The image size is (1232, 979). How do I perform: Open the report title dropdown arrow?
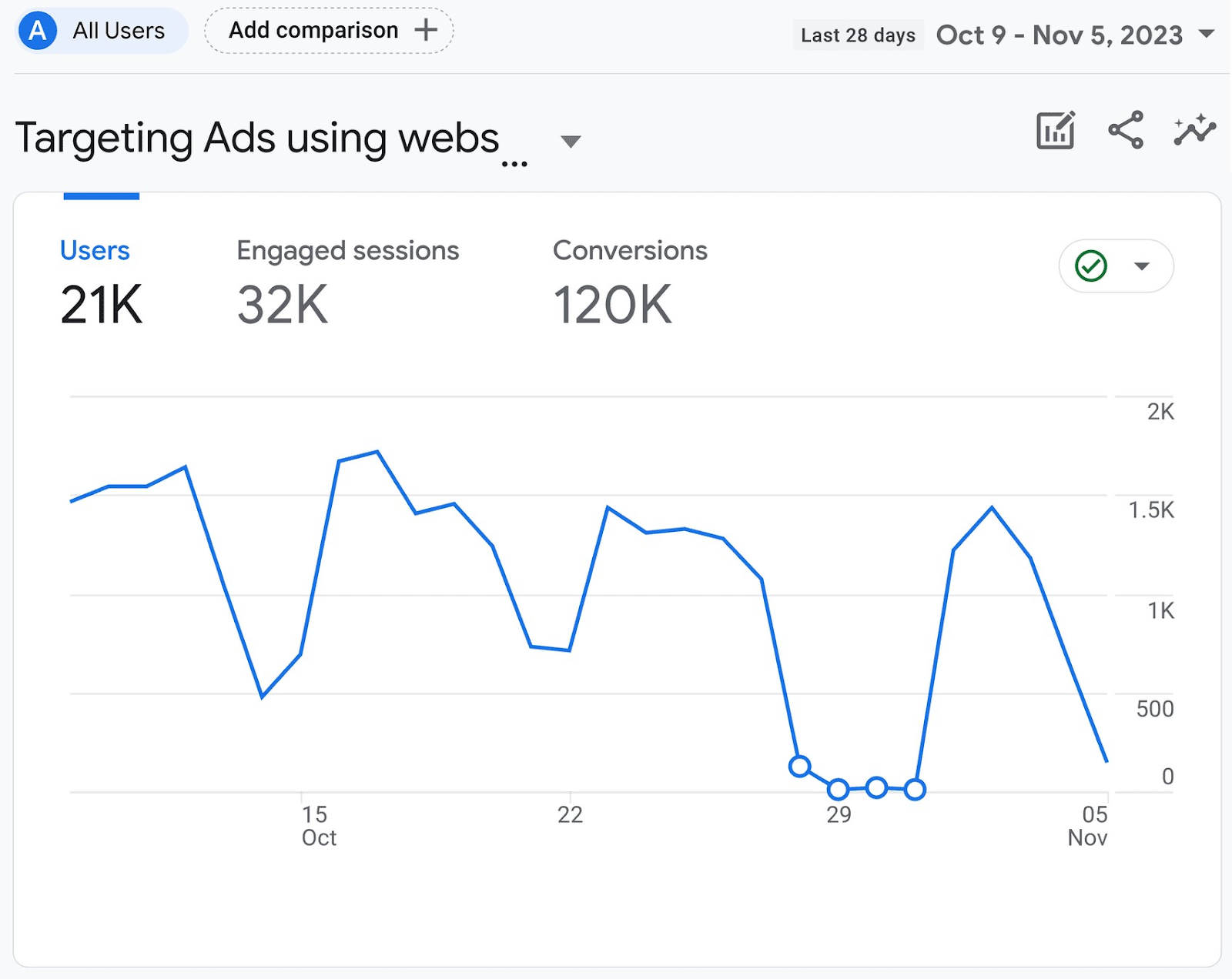click(x=570, y=142)
